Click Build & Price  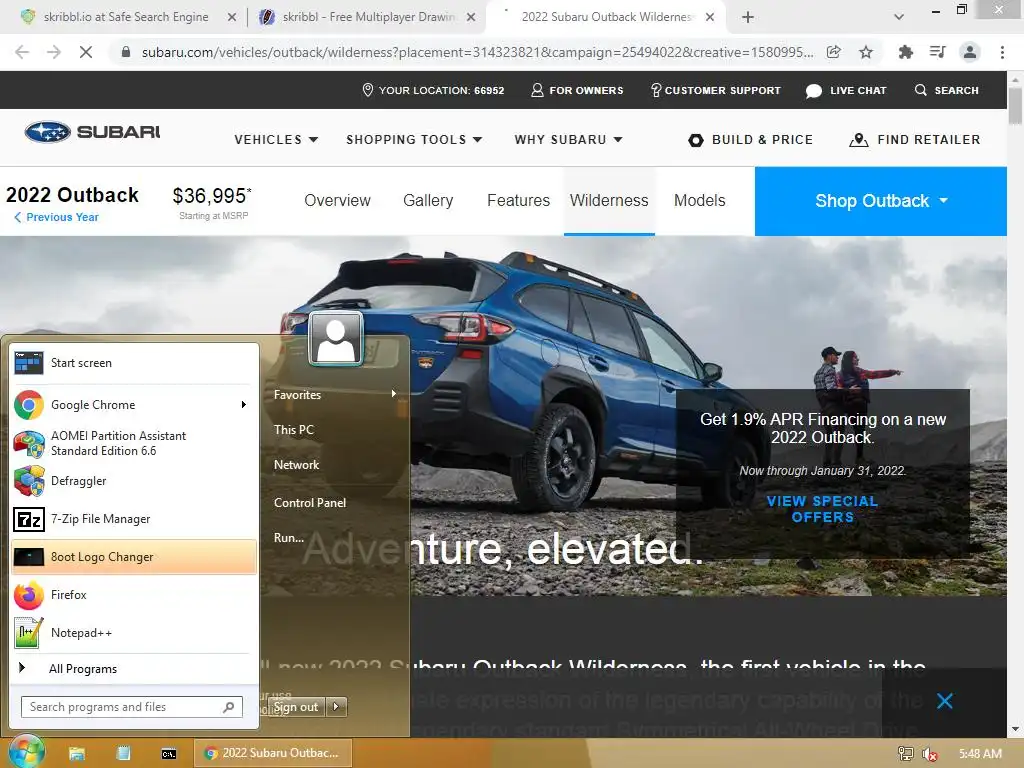(751, 140)
